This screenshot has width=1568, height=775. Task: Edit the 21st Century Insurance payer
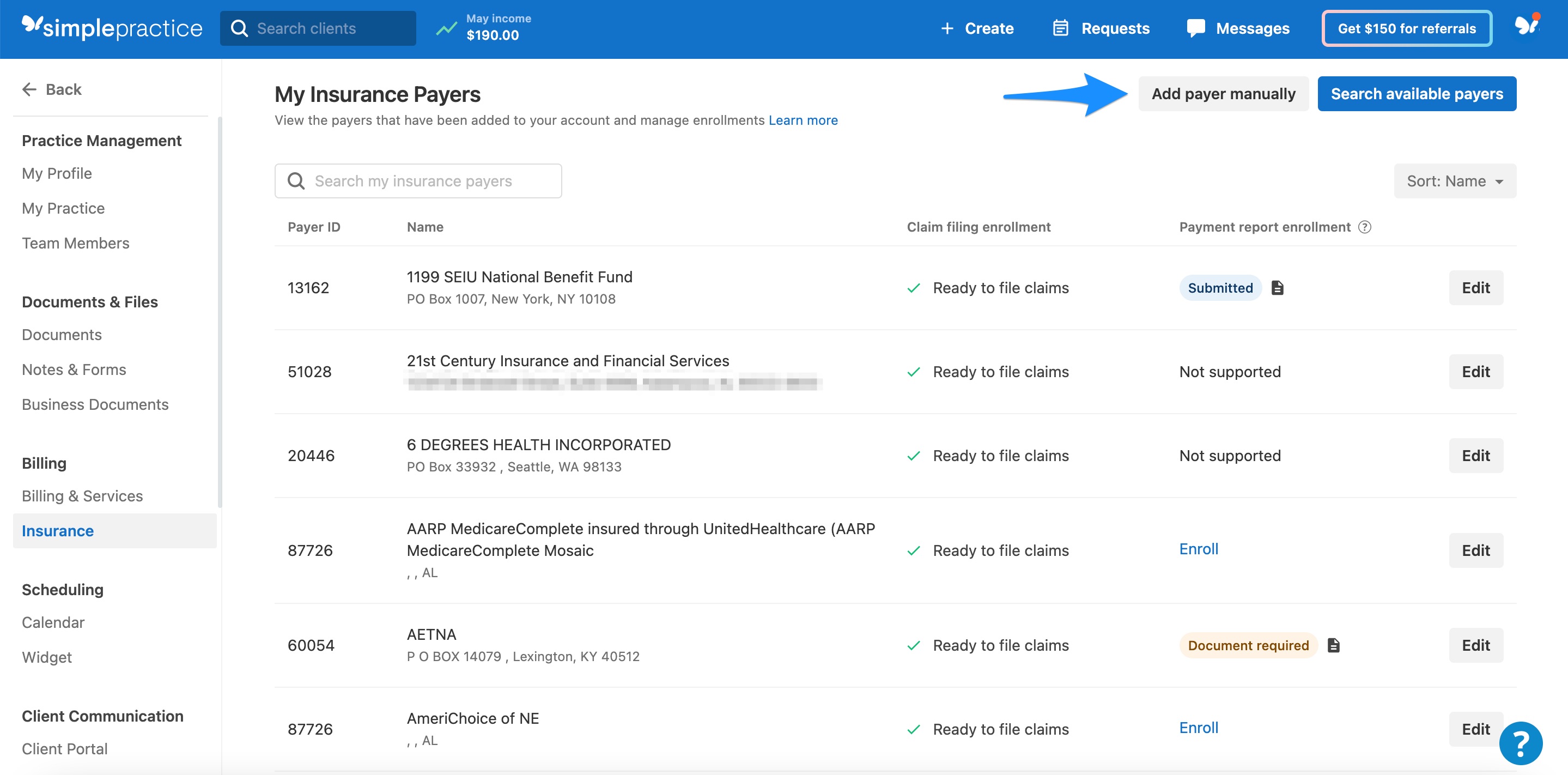click(x=1475, y=372)
